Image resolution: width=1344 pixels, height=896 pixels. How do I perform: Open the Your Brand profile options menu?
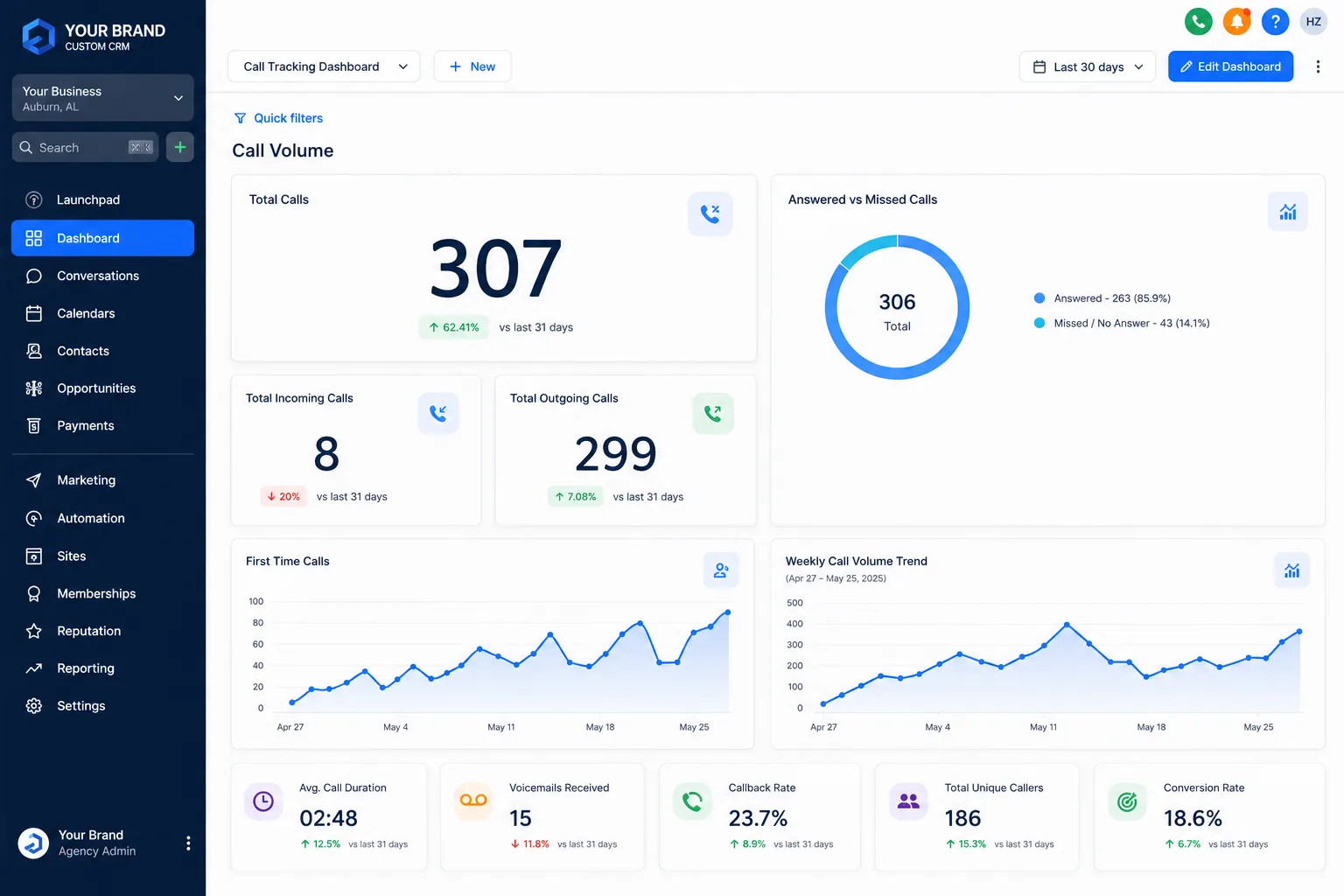(188, 843)
